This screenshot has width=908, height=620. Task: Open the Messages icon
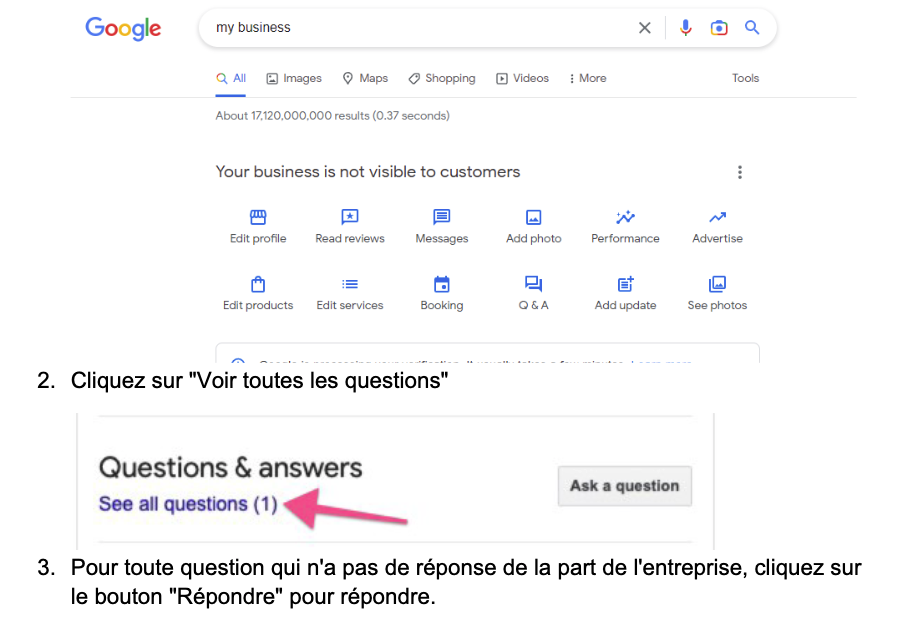(442, 217)
